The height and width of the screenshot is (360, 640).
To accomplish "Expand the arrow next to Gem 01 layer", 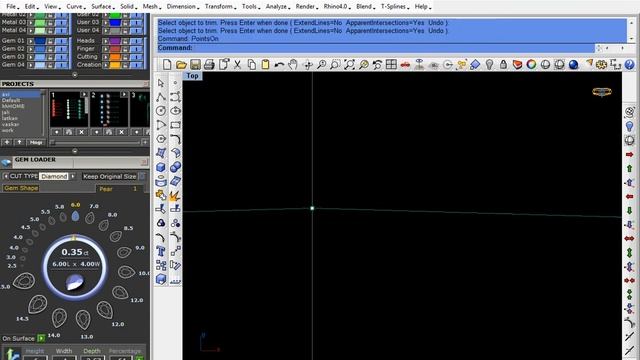I will (31, 41).
